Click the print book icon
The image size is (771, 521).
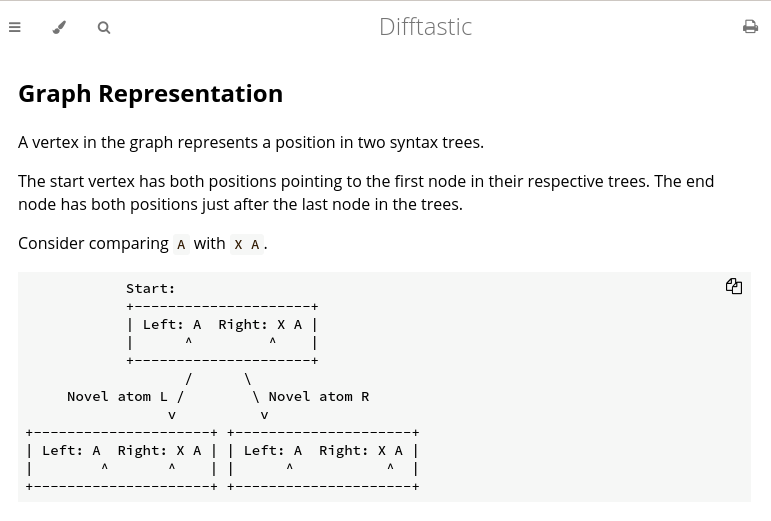click(750, 27)
